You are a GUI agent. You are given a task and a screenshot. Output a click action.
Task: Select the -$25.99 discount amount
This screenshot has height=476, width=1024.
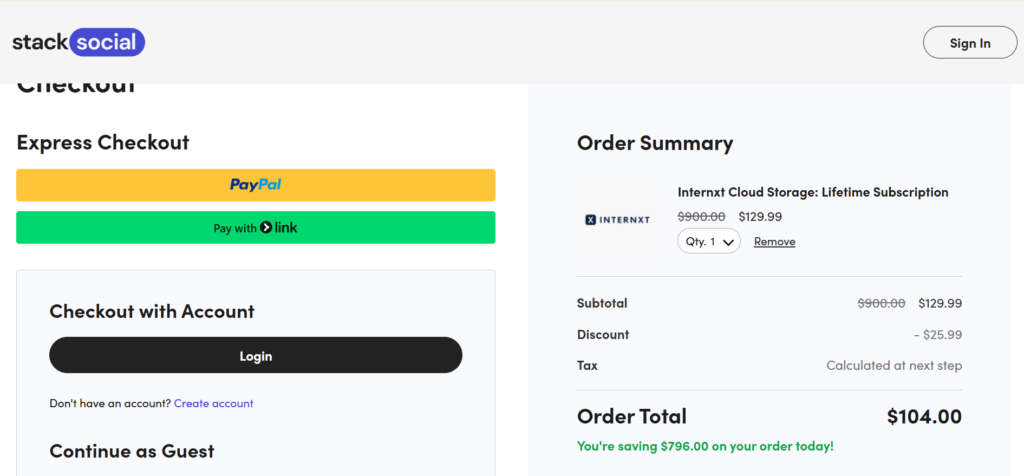(937, 335)
